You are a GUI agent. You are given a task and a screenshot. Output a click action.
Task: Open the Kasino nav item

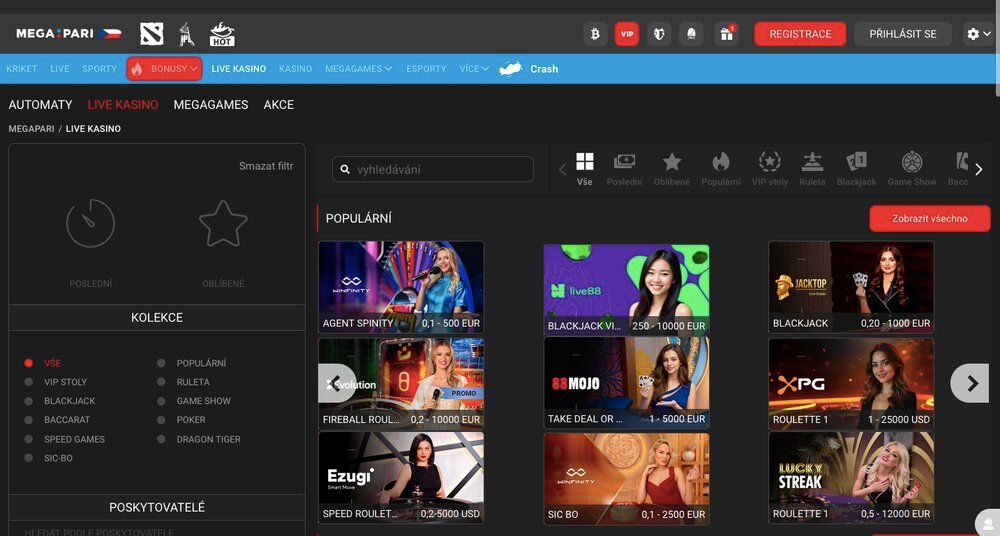click(x=295, y=69)
